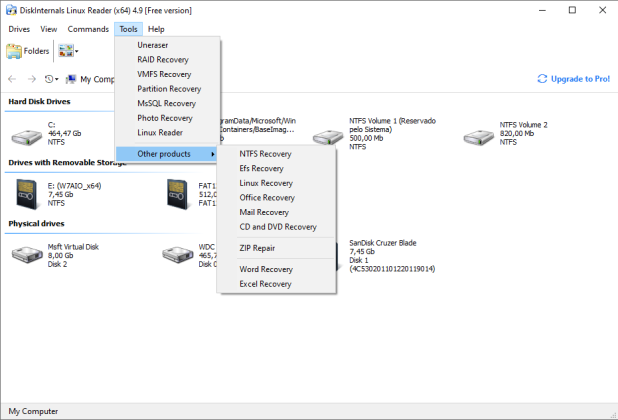
Task: Close the open Tools menu
Action: pos(128,29)
